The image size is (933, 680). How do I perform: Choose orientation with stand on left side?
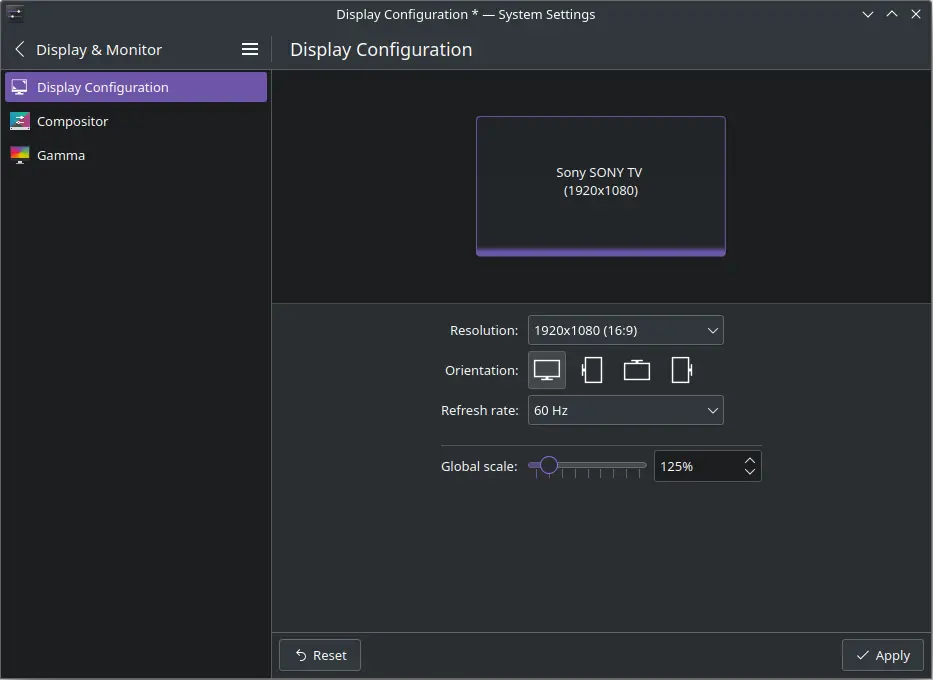pos(592,370)
